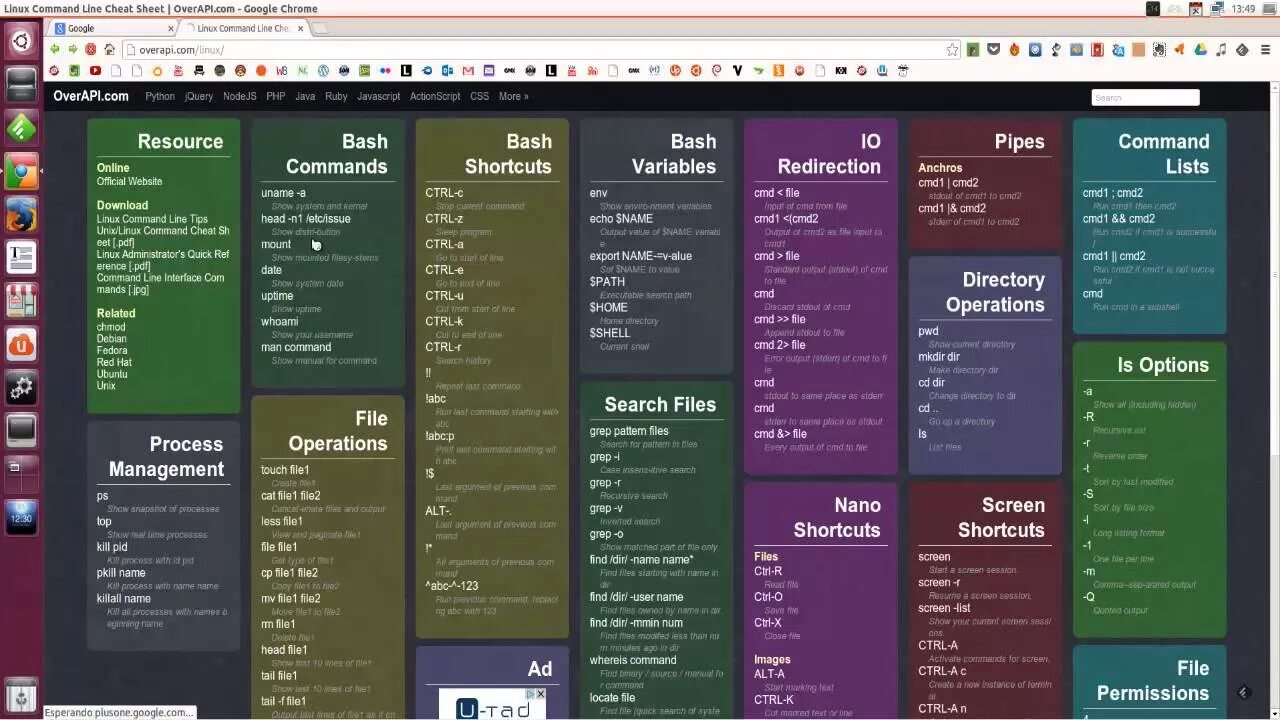Open Ubuntu One in the launcher
The width and height of the screenshot is (1280, 720).
tap(21, 344)
